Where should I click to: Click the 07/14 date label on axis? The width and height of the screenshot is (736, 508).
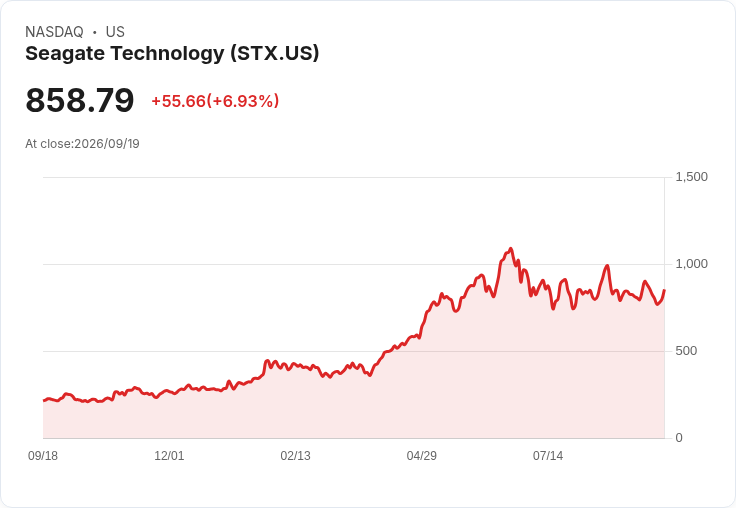pyautogui.click(x=548, y=456)
